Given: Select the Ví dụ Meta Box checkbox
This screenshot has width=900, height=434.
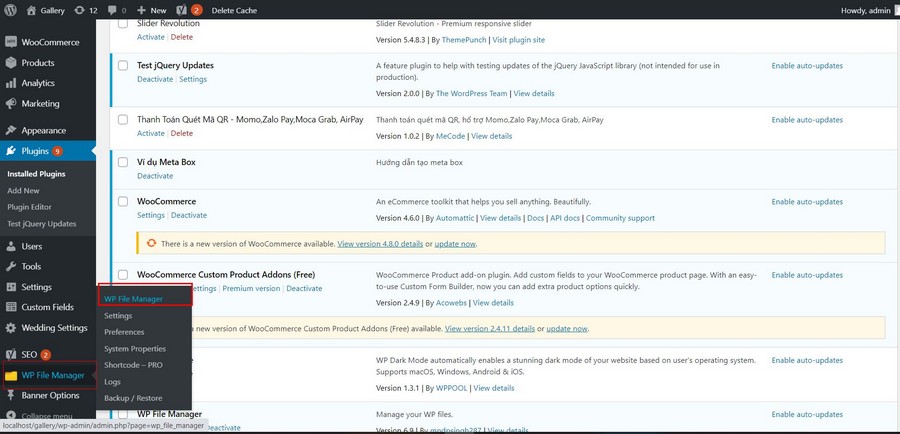Looking at the screenshot, I should pyautogui.click(x=123, y=162).
